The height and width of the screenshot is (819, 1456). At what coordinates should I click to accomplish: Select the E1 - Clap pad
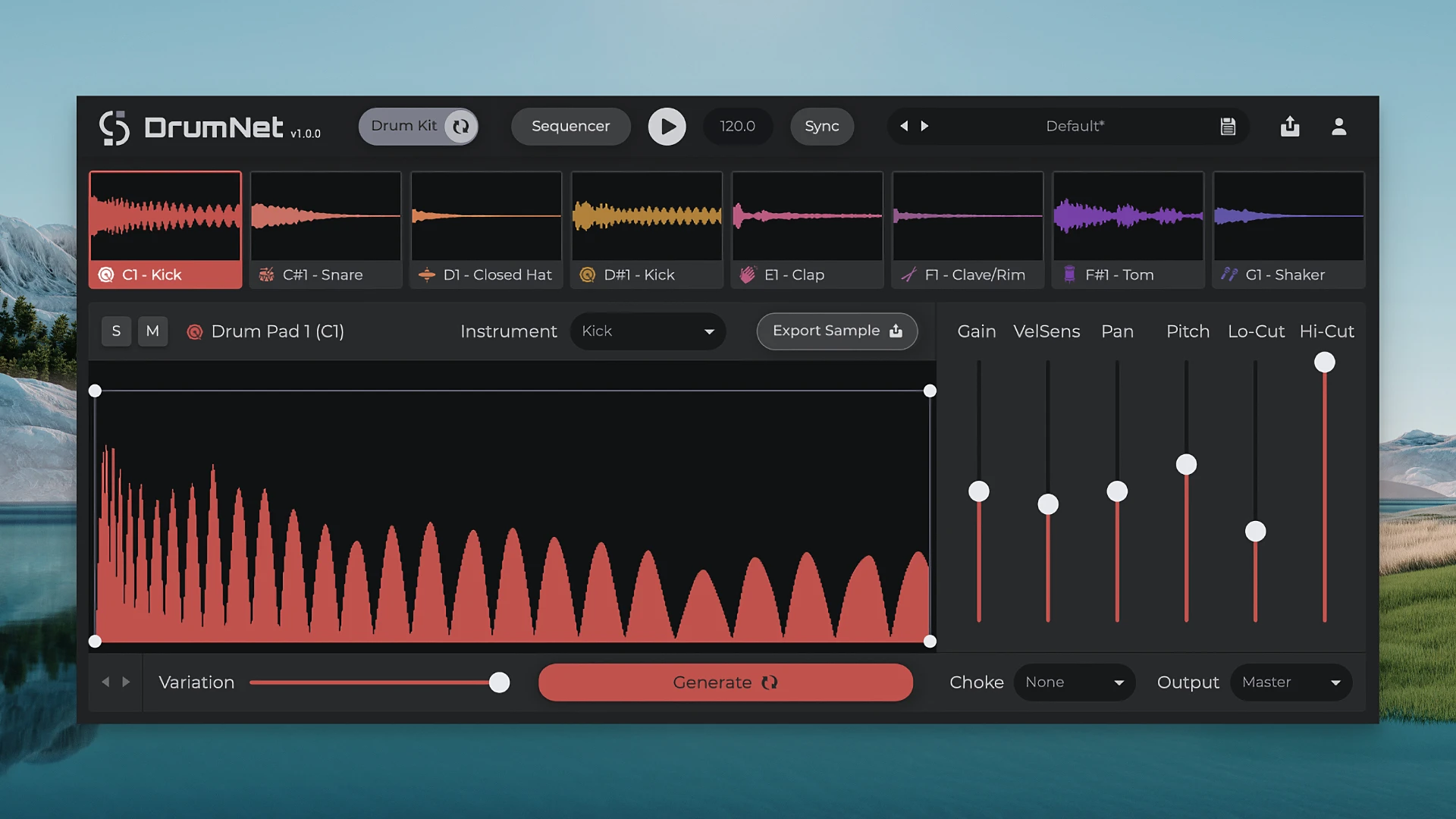tap(807, 230)
